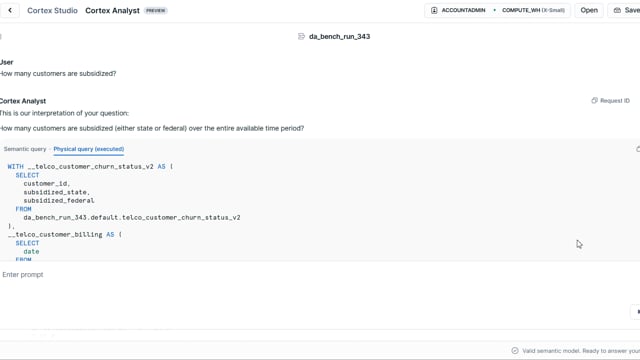The image size is (640, 360).
Task: Open Cortex Studio breadcrumb link
Action: (x=52, y=11)
